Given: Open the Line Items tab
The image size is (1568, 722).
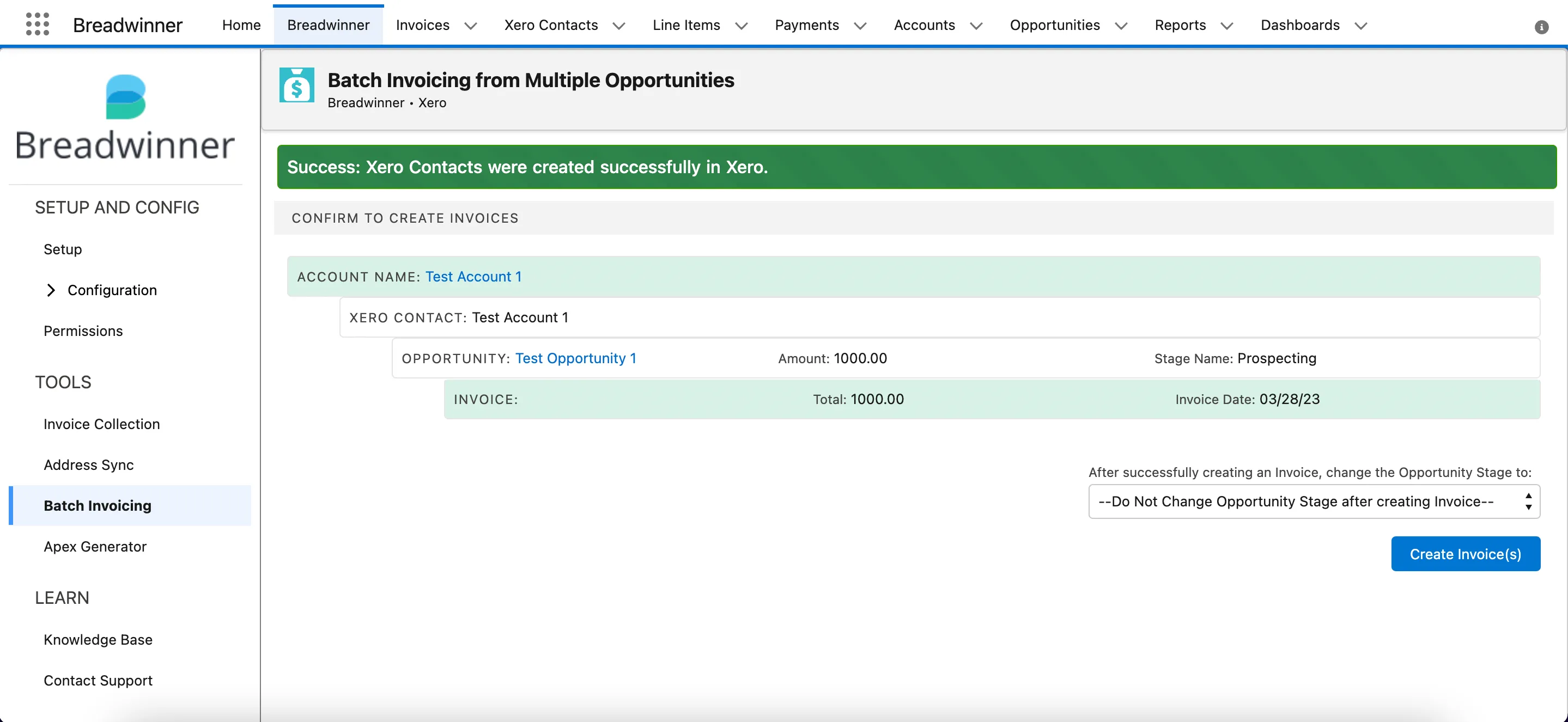Looking at the screenshot, I should pyautogui.click(x=686, y=25).
